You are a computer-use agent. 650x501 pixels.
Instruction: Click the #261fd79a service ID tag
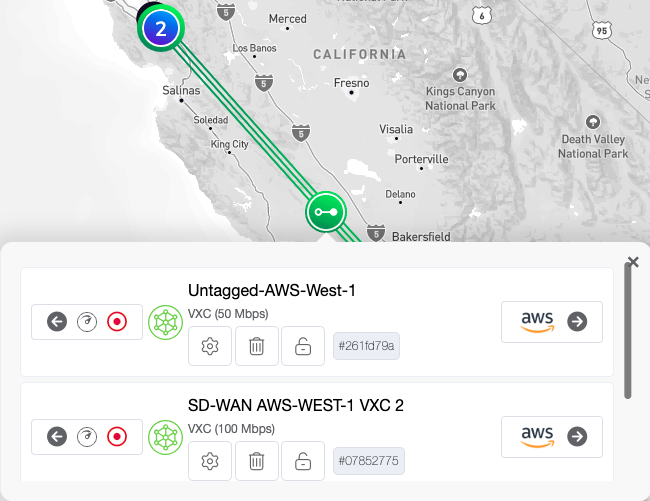[x=367, y=347]
